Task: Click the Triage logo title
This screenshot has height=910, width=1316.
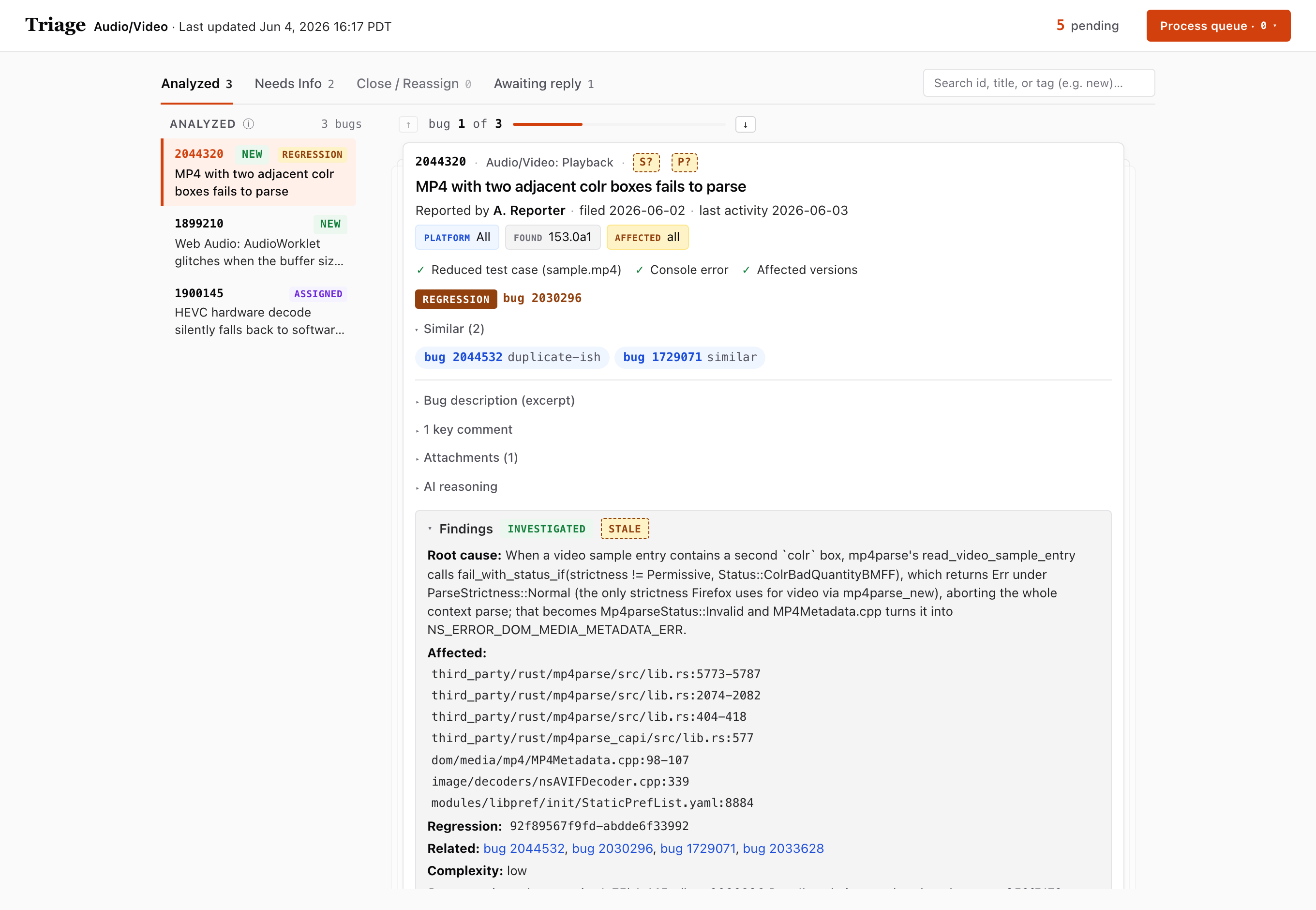Action: point(55,26)
